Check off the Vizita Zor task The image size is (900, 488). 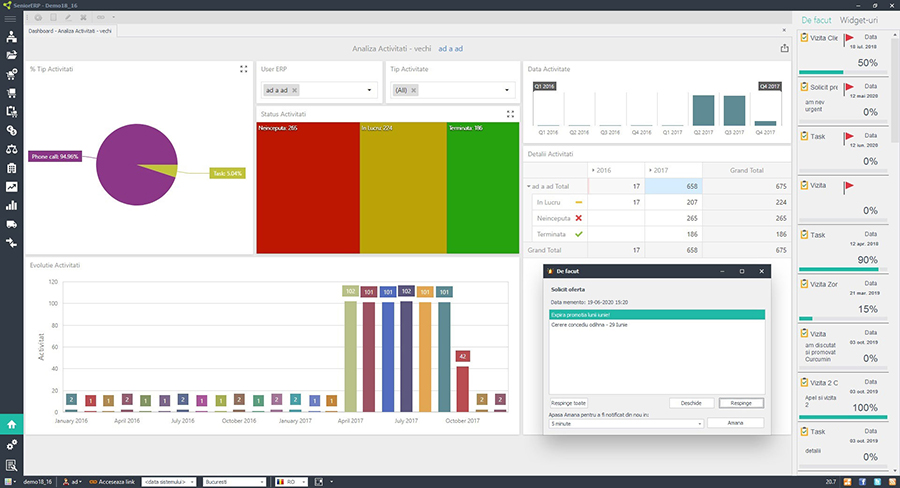[x=804, y=284]
